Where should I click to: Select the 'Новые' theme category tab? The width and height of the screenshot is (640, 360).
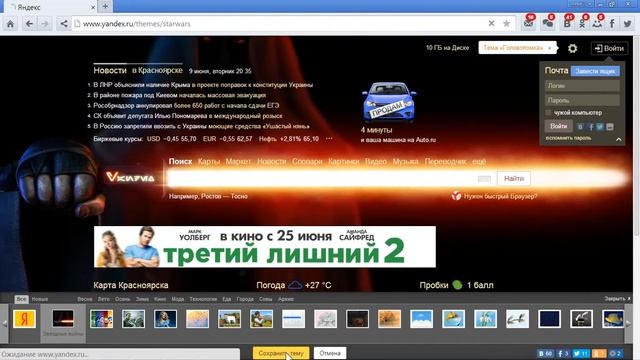pos(40,299)
